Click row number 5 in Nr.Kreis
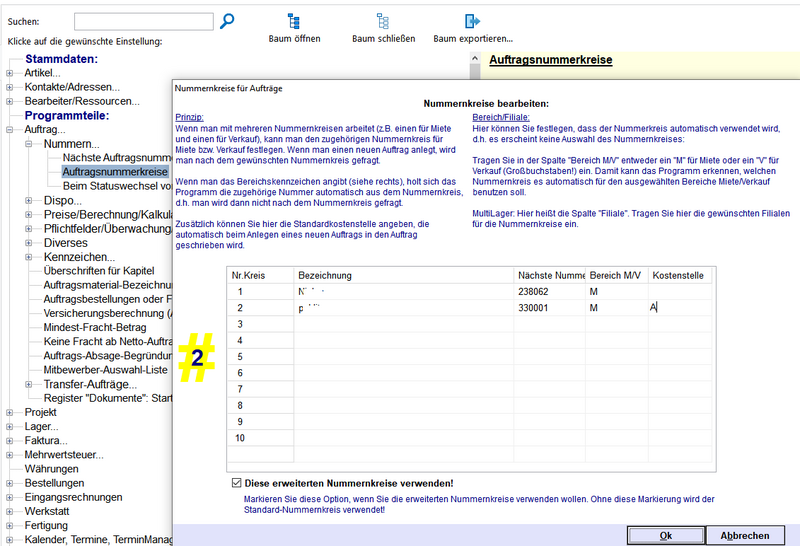Image resolution: width=800 pixels, height=546 pixels. (x=260, y=357)
